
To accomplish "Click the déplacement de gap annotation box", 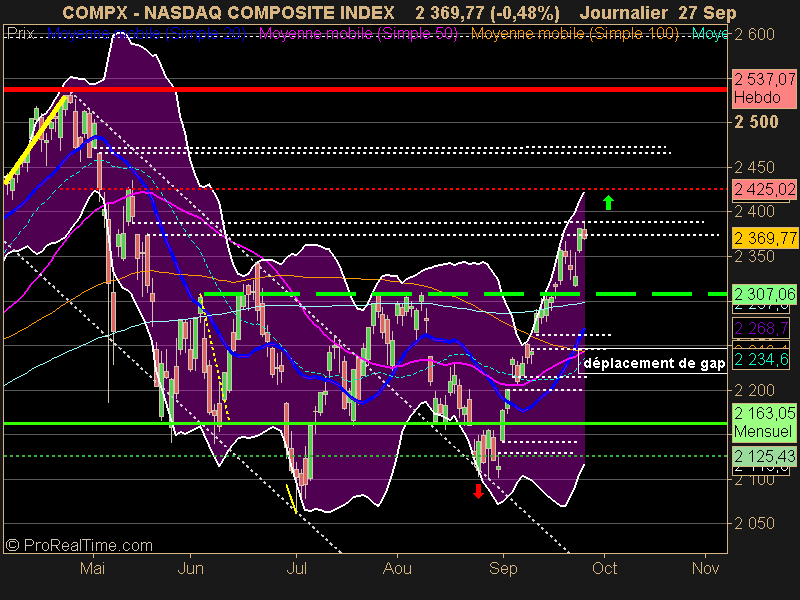I will 653,363.
